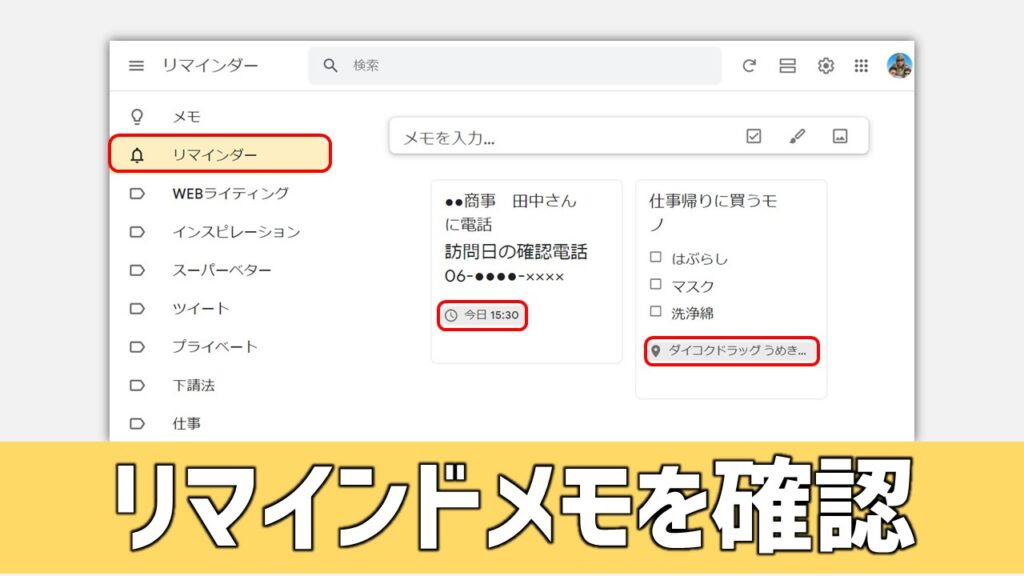Screen dimensions: 1024x576
Task: Open the 仕事帰りに買うモノ note title
Action: click(712, 212)
